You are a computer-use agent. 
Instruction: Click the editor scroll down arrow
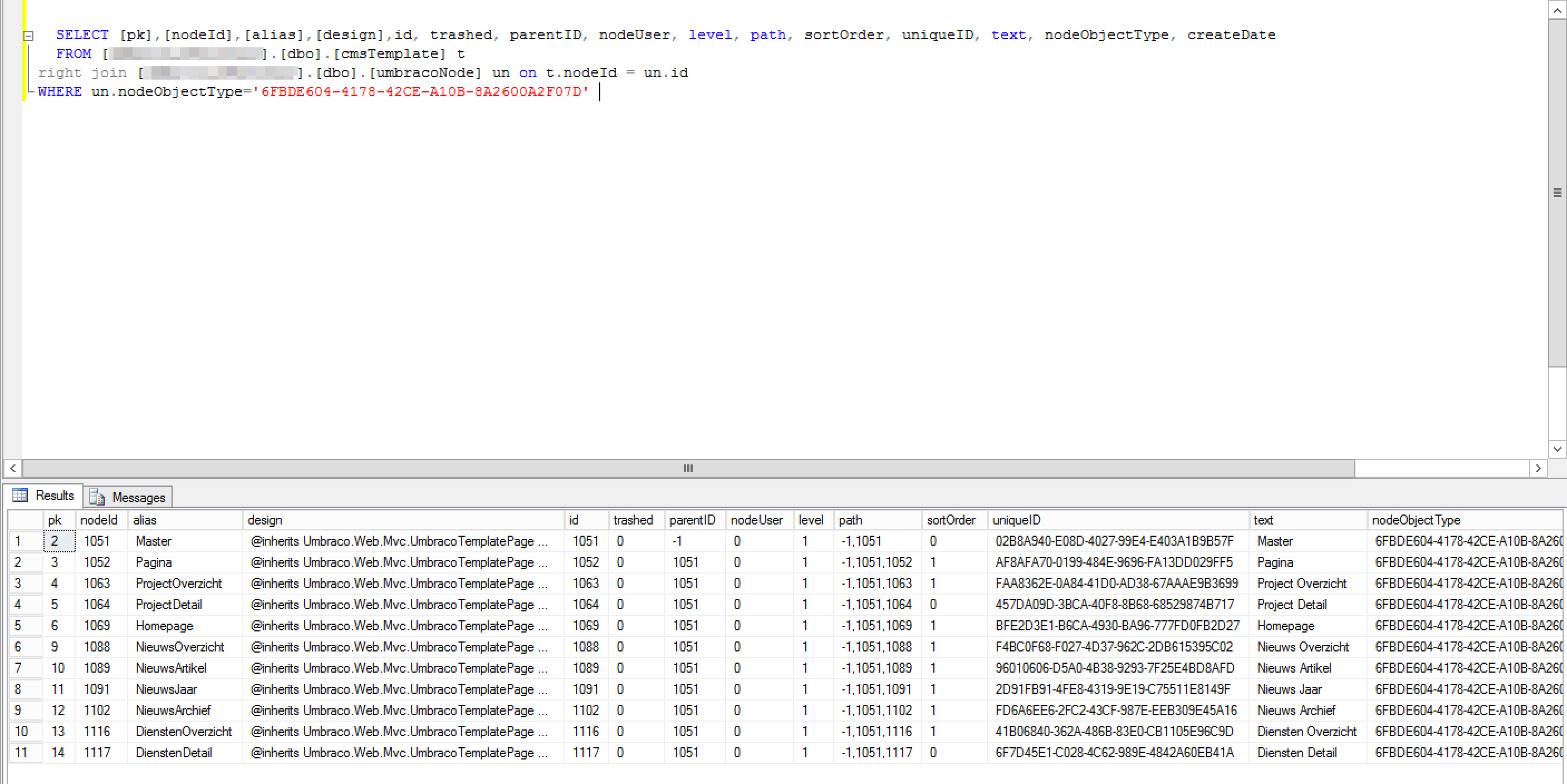[1558, 449]
